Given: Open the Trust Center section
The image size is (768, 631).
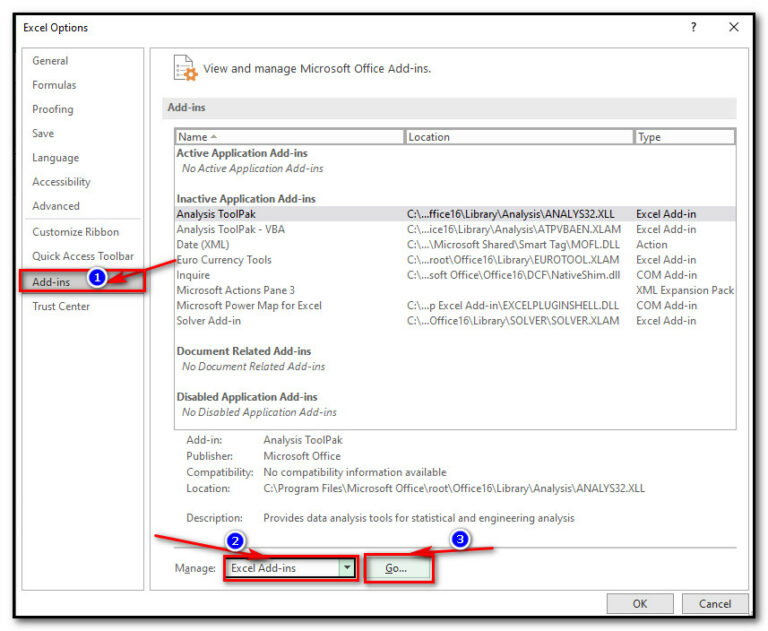Looking at the screenshot, I should coord(61,306).
